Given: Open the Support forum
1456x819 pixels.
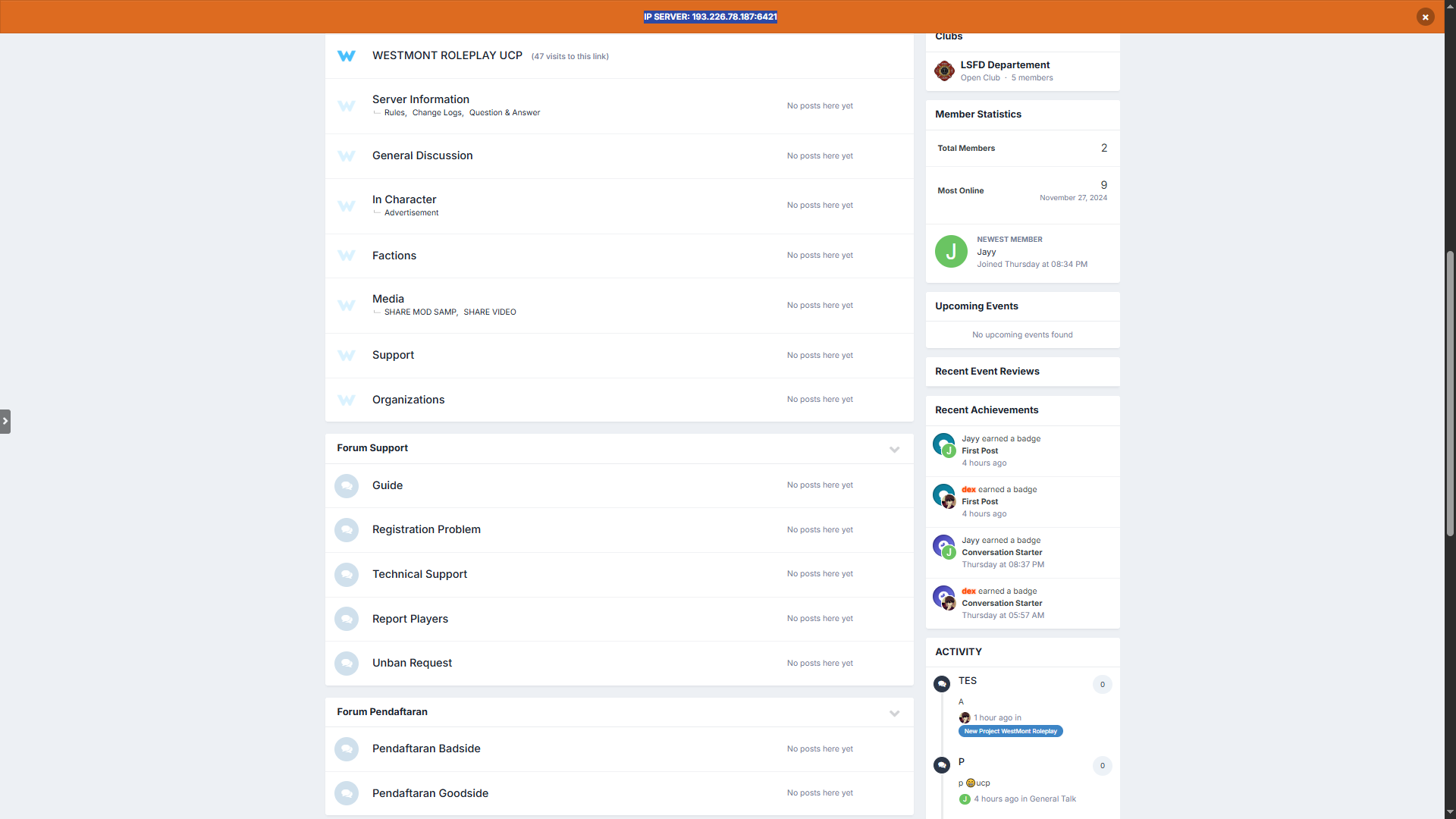Looking at the screenshot, I should point(393,355).
